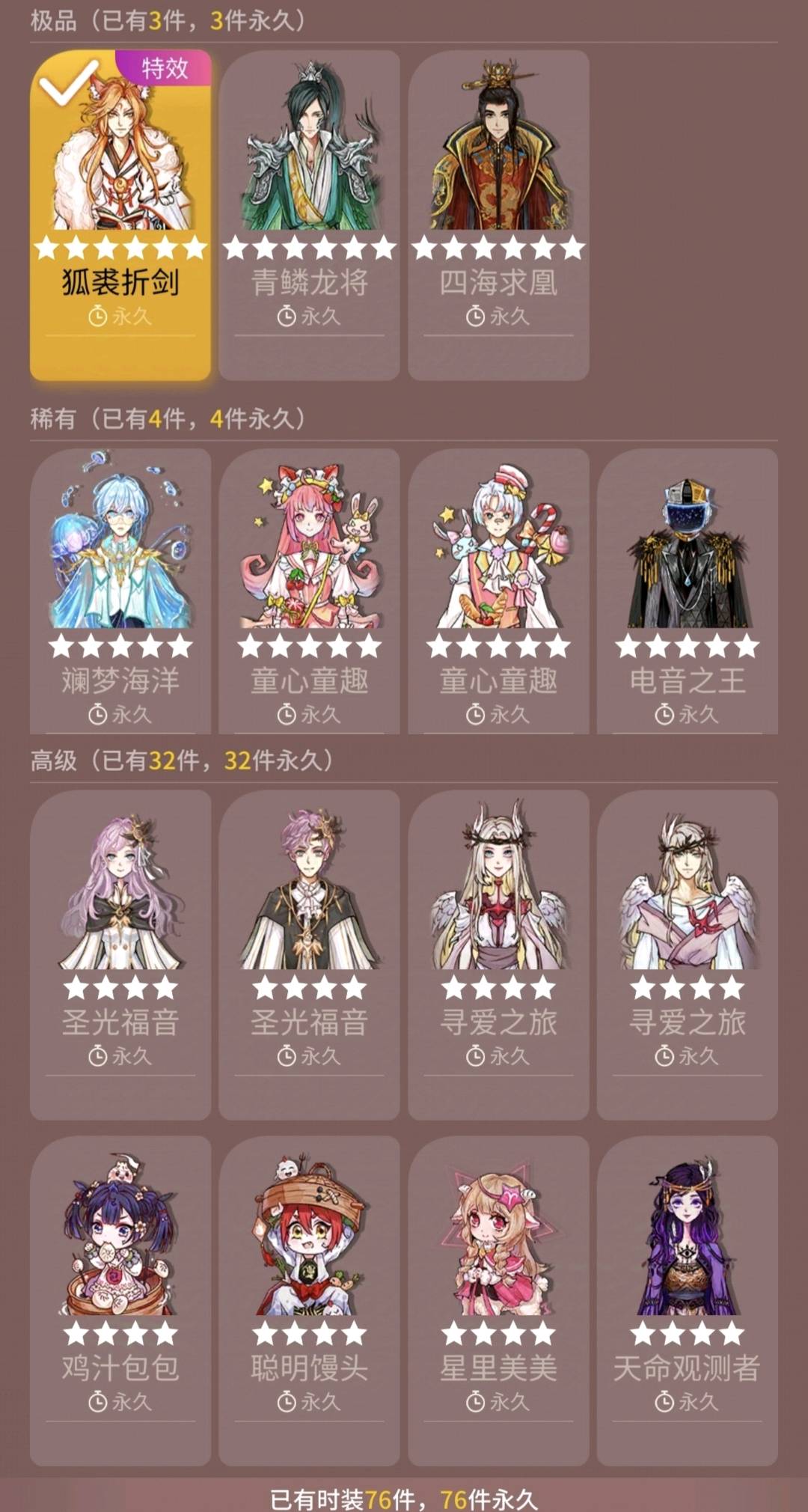Select the female 寻爱之旅 angel outfit
This screenshot has width=808, height=1512.
[498, 955]
